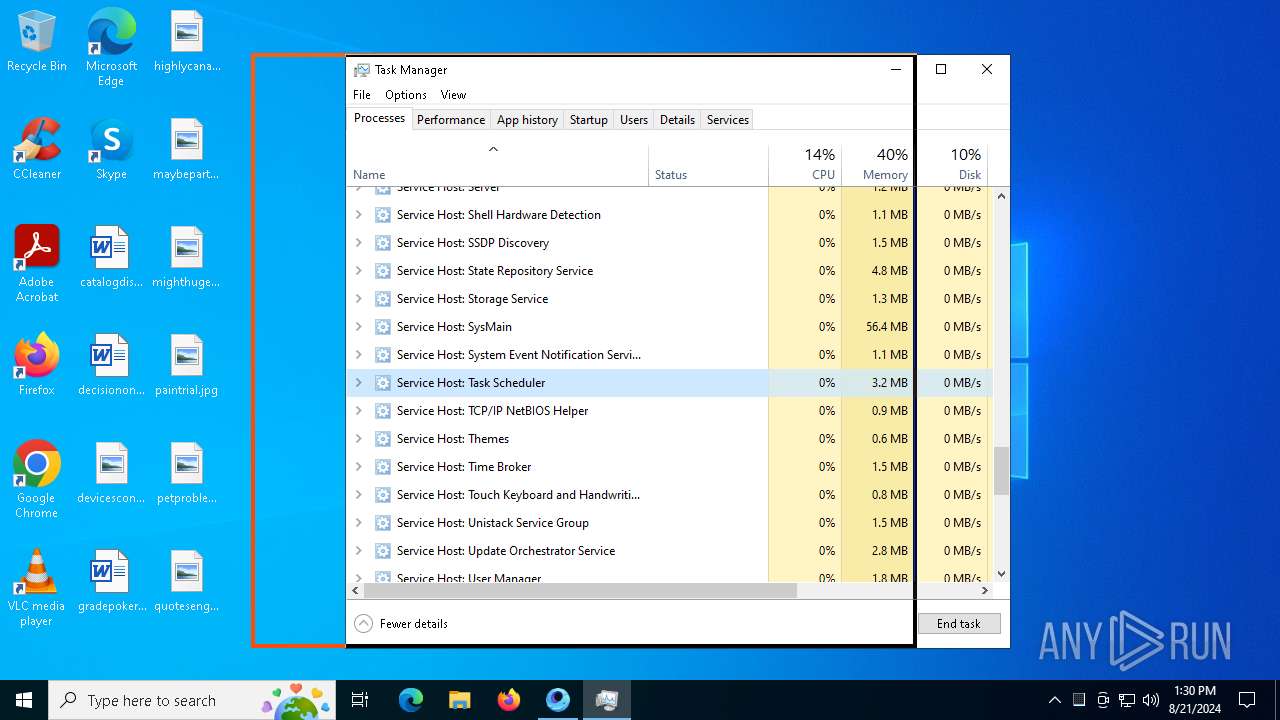The width and height of the screenshot is (1280, 720).
Task: Click the vertical scrollbar thumb in process list
Action: 1001,471
